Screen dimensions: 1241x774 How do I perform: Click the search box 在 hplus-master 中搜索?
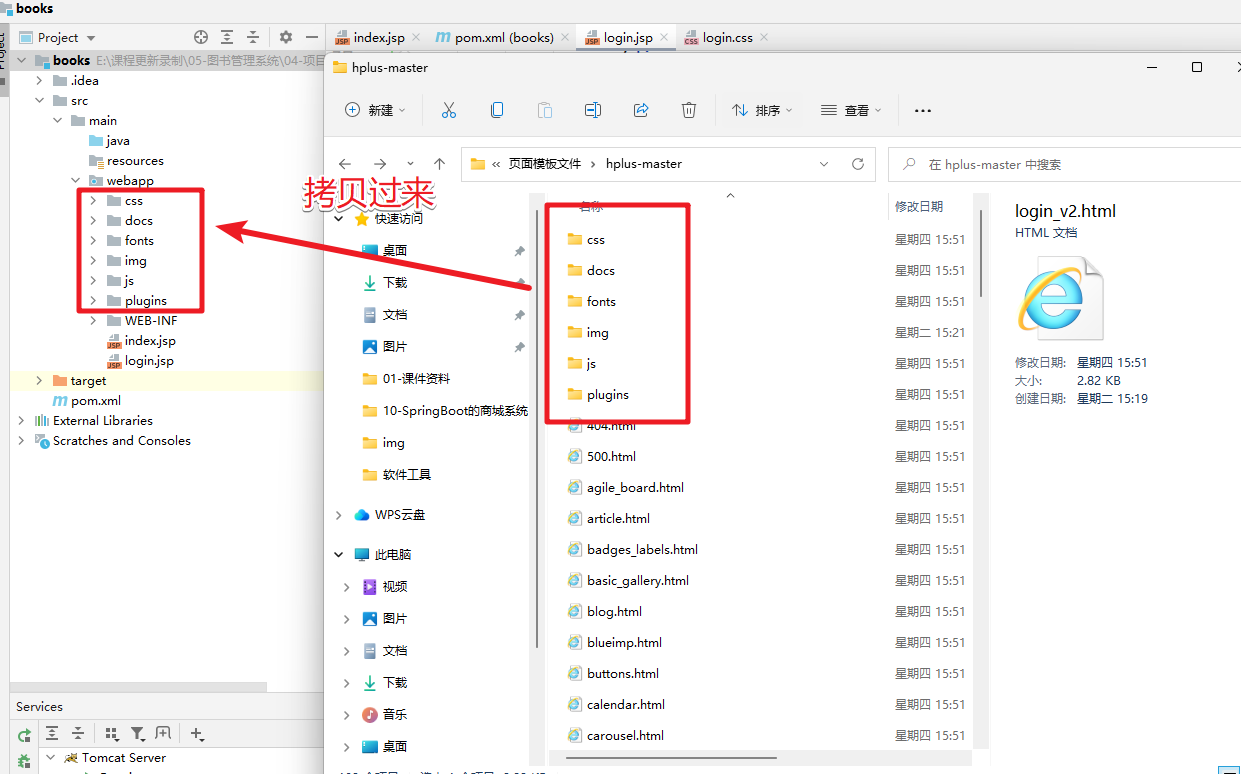click(1065, 164)
